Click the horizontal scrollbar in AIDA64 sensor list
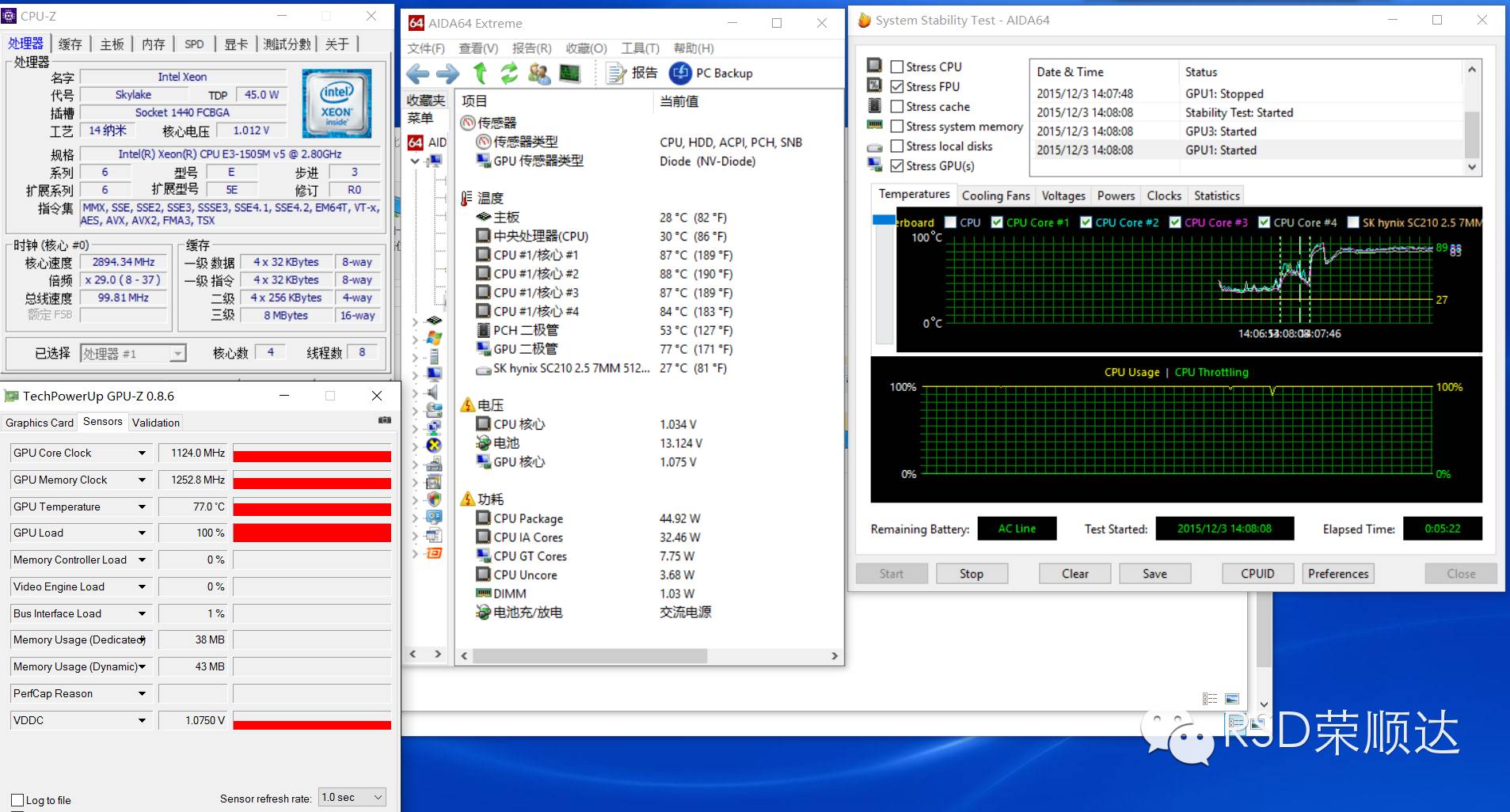This screenshot has height=812, width=1510. coord(590,656)
